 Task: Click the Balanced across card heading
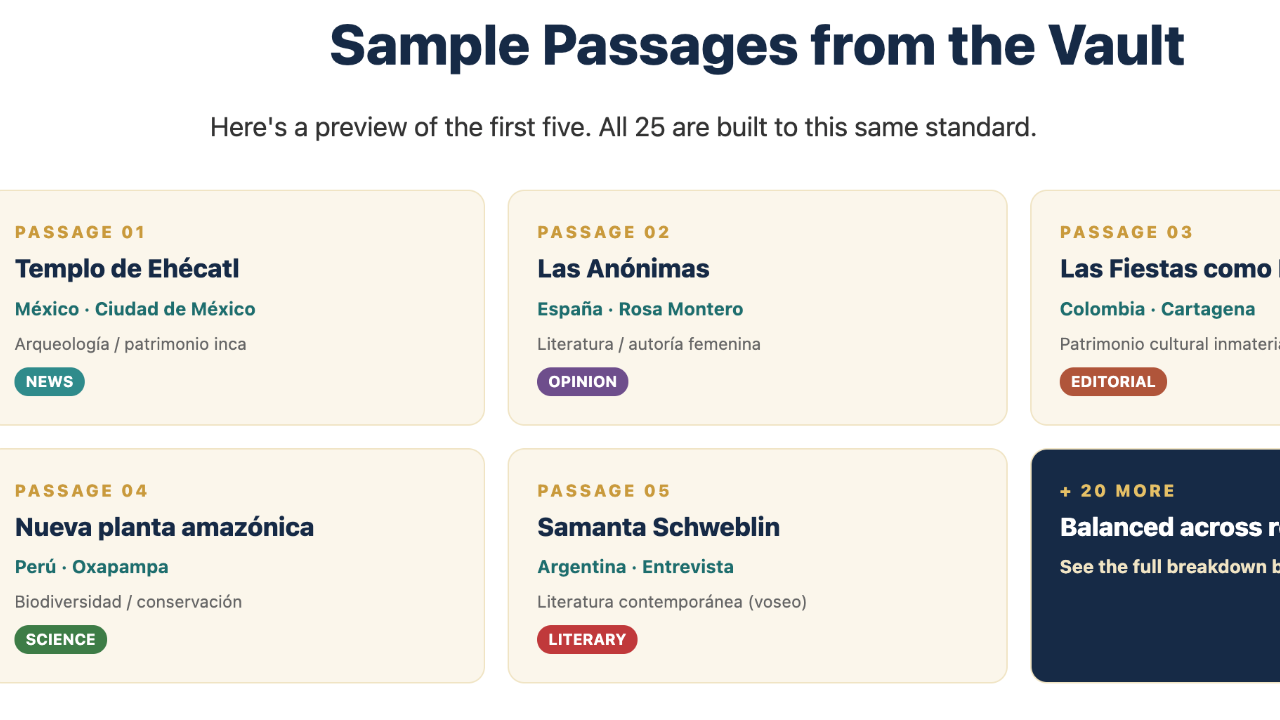pyautogui.click(x=1170, y=527)
